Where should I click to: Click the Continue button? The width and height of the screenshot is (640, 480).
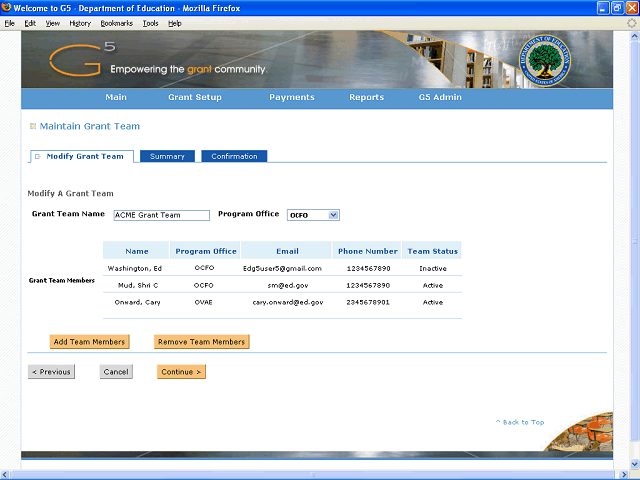coord(181,372)
